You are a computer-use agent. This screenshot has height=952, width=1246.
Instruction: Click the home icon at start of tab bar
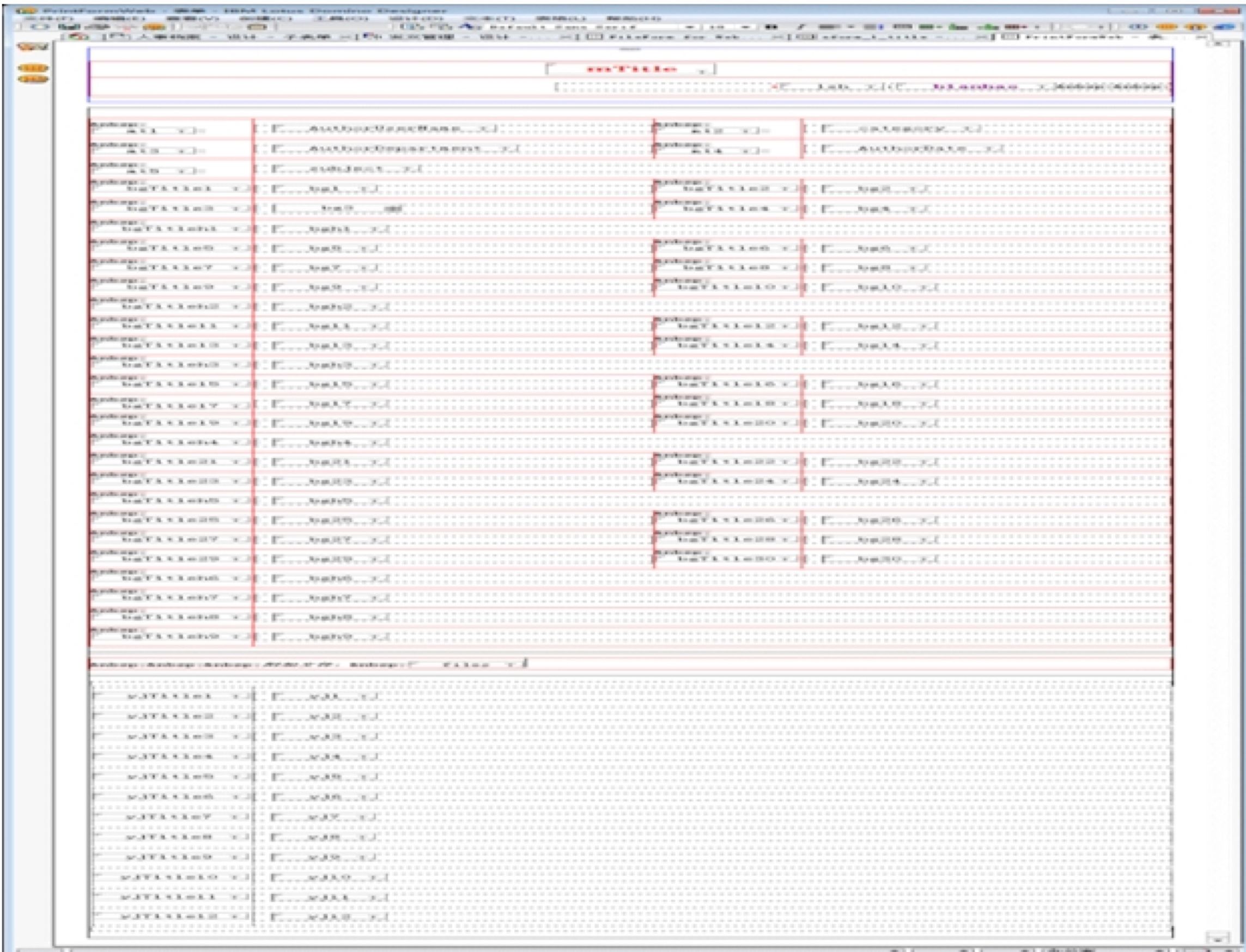(80, 37)
